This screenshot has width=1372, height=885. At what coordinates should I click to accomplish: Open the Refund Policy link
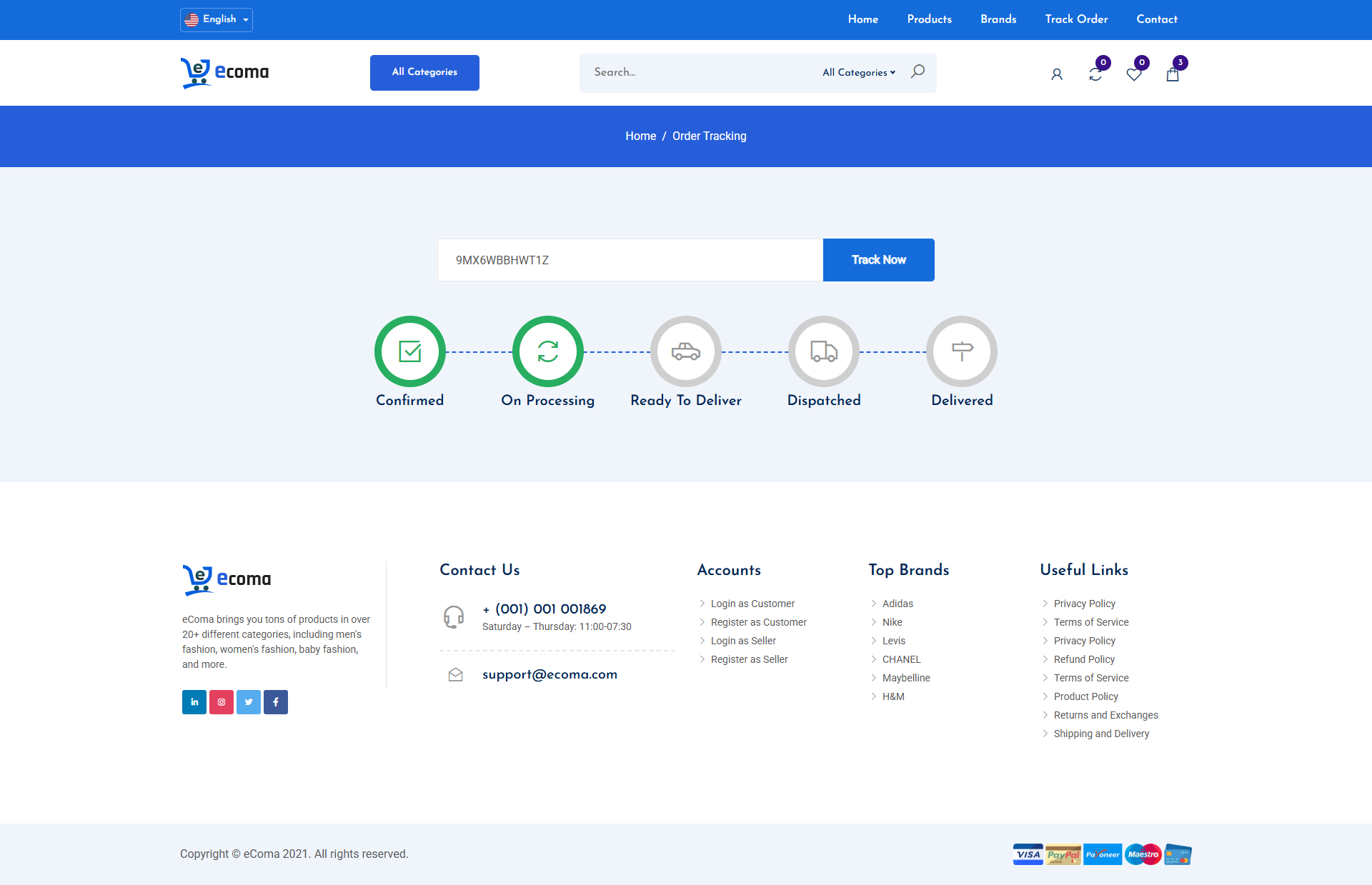(1084, 659)
